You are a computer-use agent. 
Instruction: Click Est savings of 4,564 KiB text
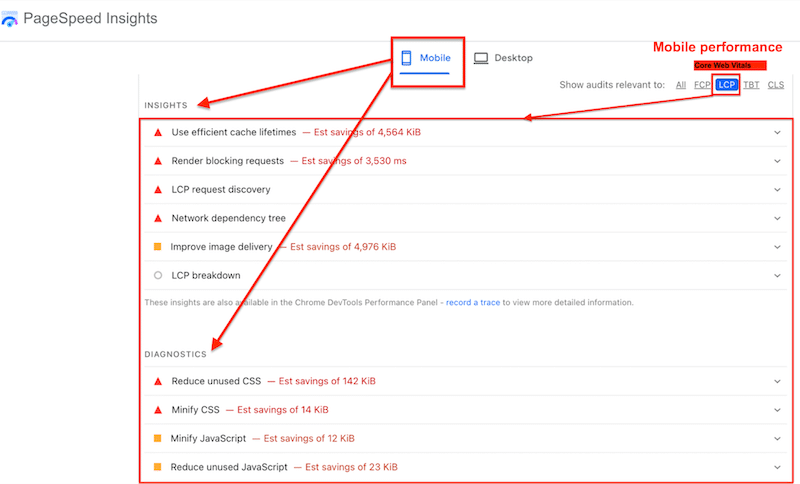coord(367,132)
